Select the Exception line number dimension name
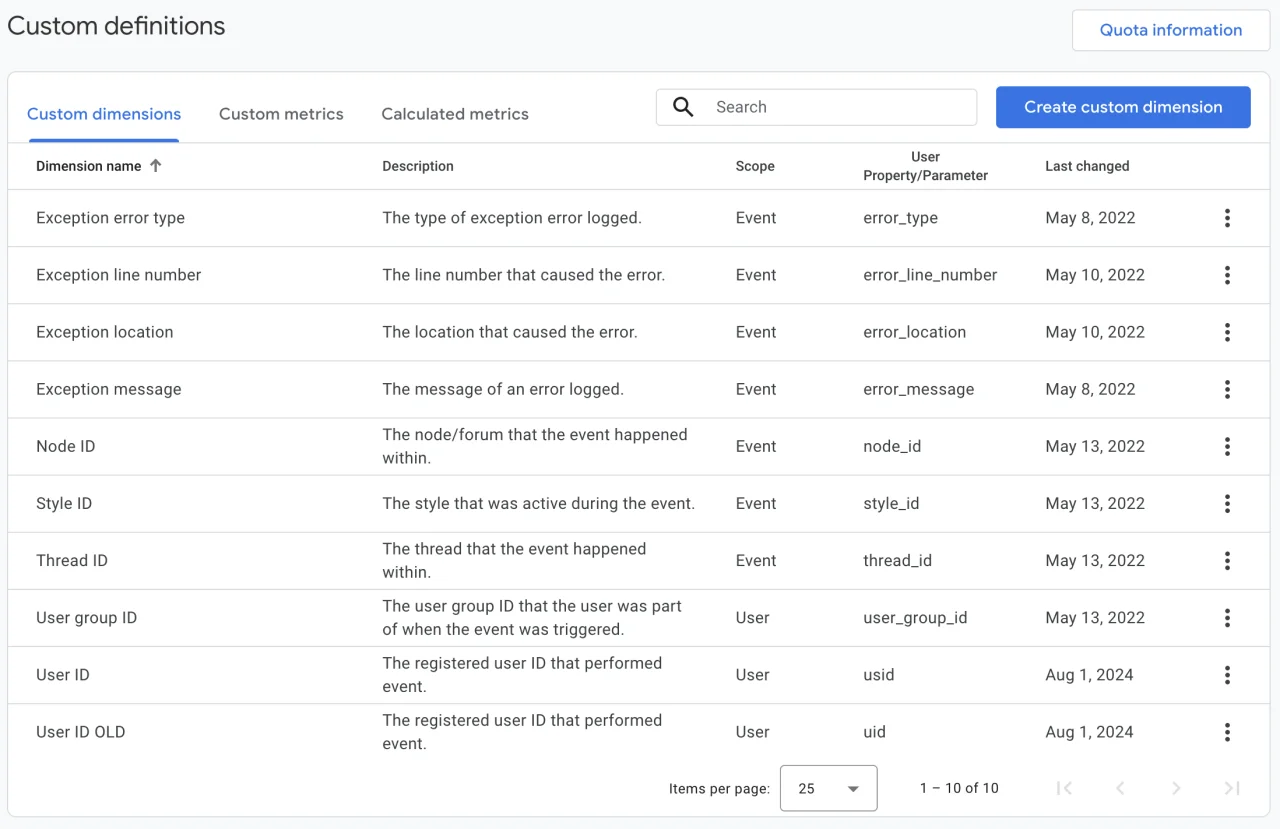1280x829 pixels. pyautogui.click(x=118, y=275)
